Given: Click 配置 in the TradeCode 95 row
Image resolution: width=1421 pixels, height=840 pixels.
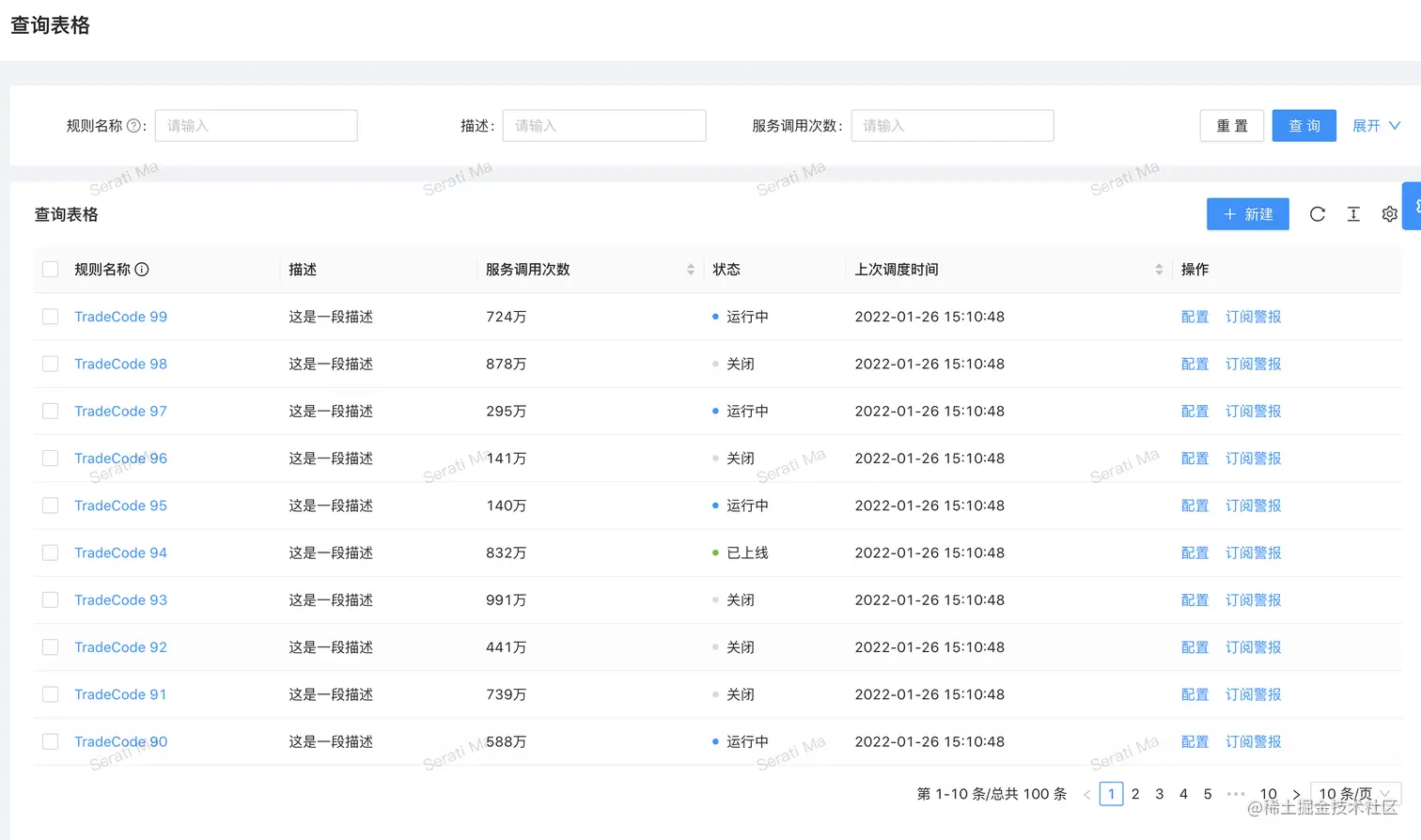Looking at the screenshot, I should 1195,506.
